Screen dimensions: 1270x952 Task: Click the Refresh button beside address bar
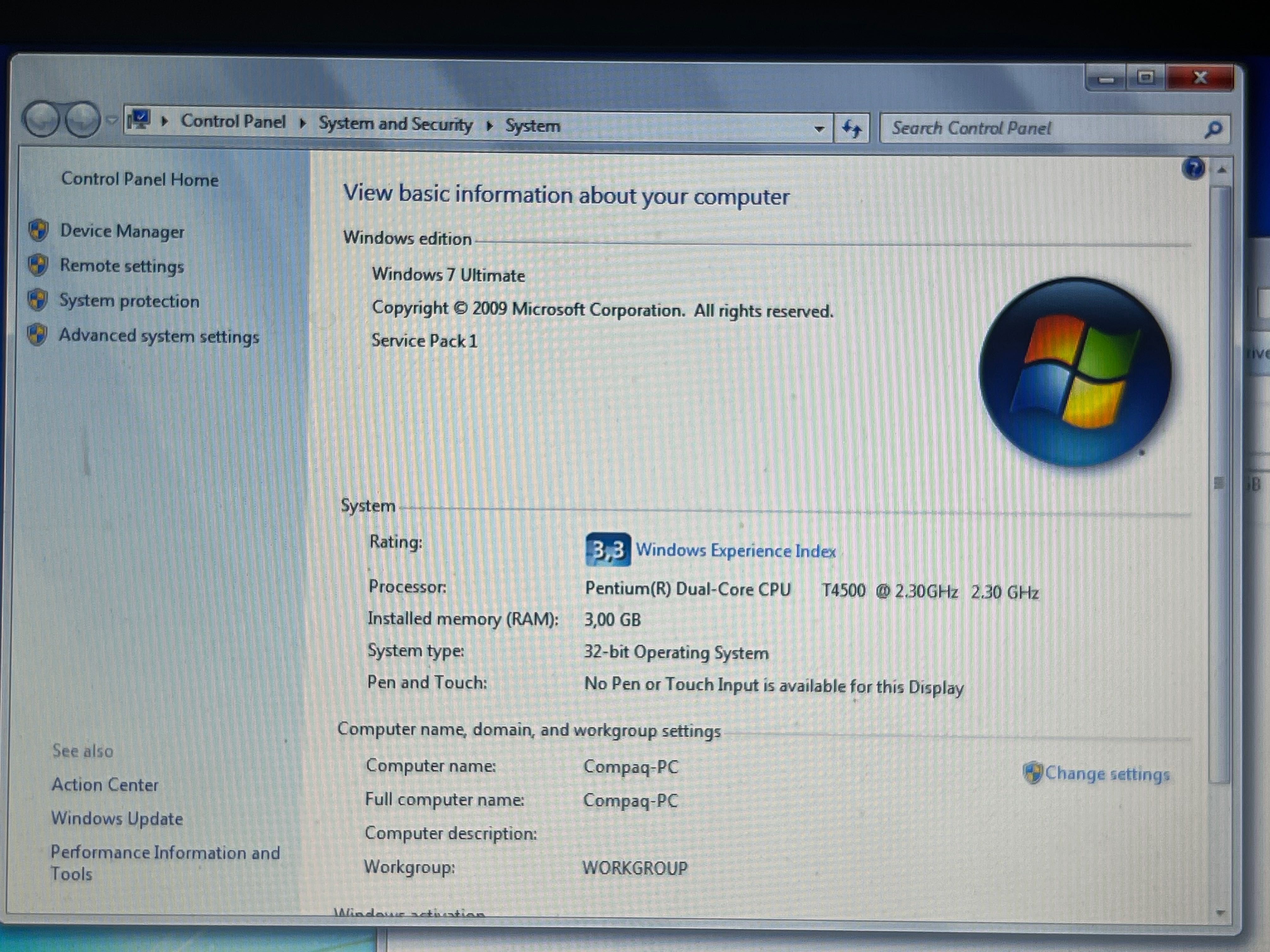pos(852,128)
